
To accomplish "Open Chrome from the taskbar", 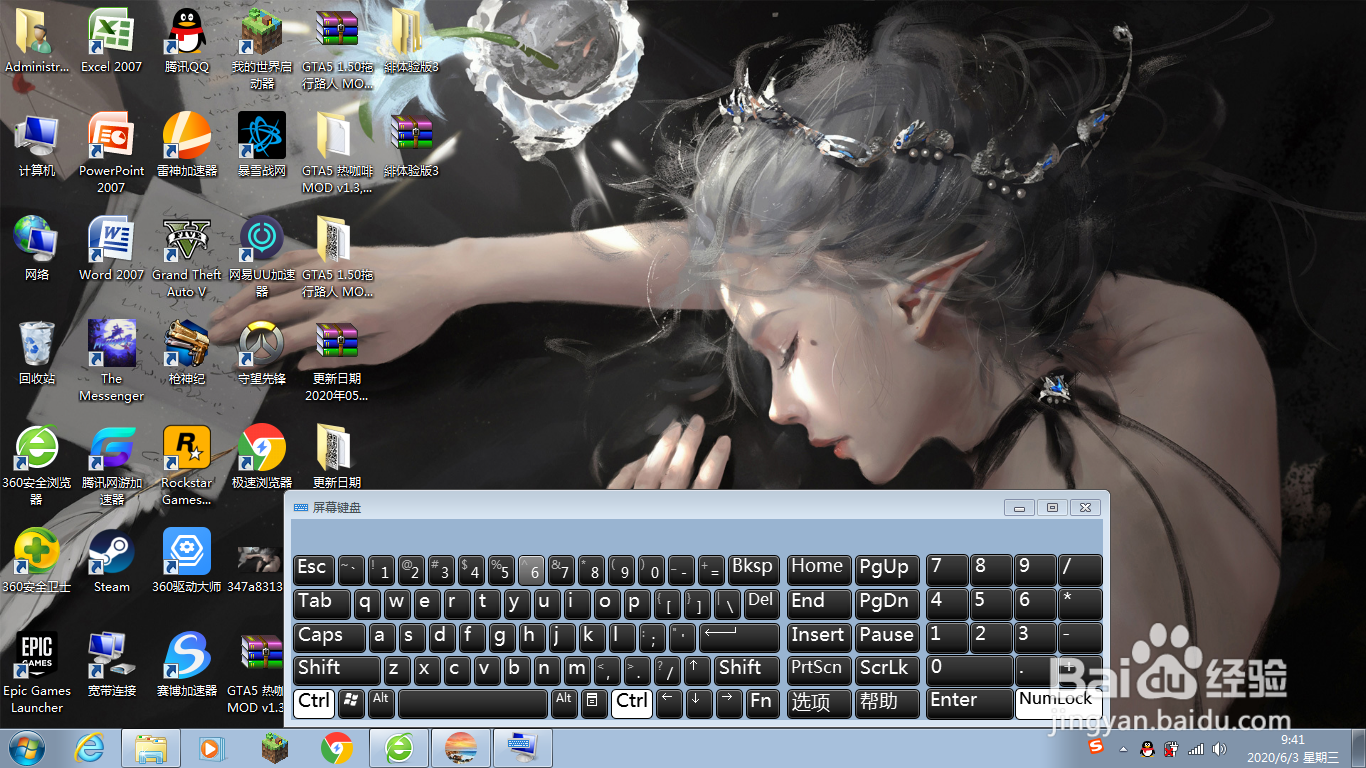I will tap(337, 748).
